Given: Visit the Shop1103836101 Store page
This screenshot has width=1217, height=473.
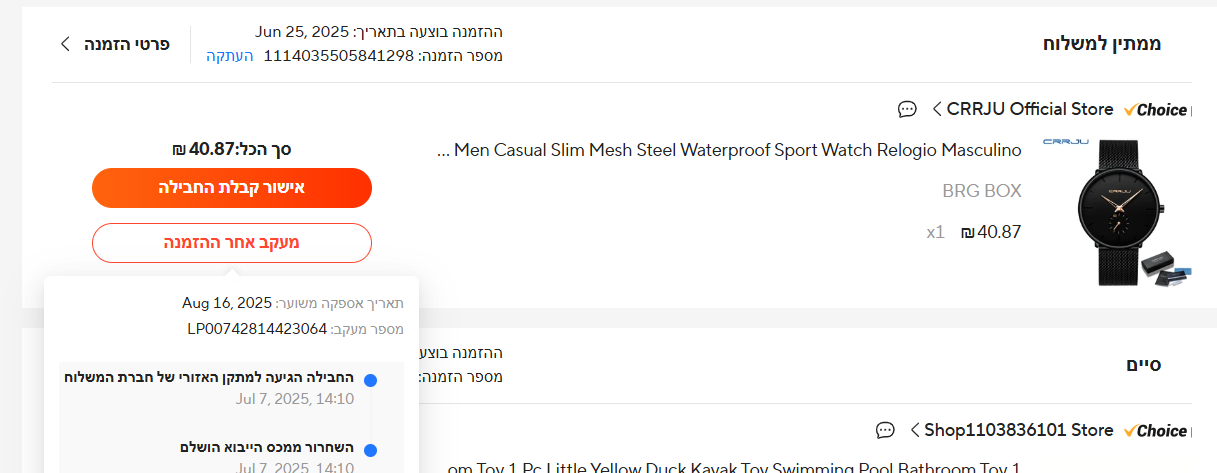Looking at the screenshot, I should (1017, 430).
